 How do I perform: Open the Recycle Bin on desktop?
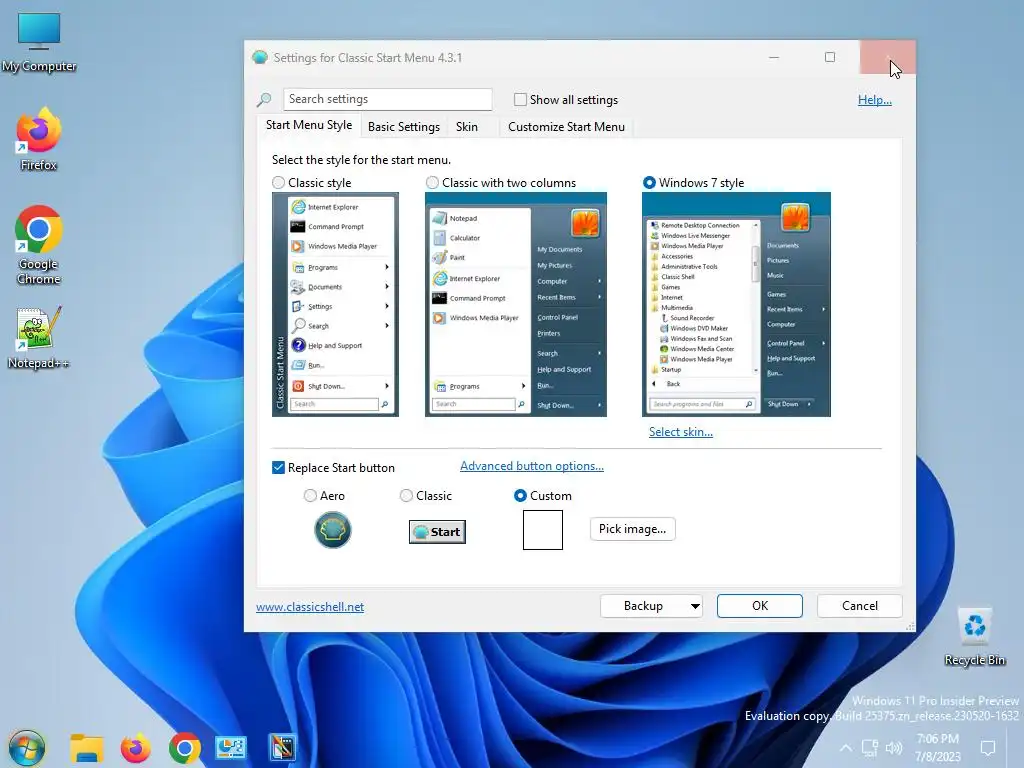point(974,637)
